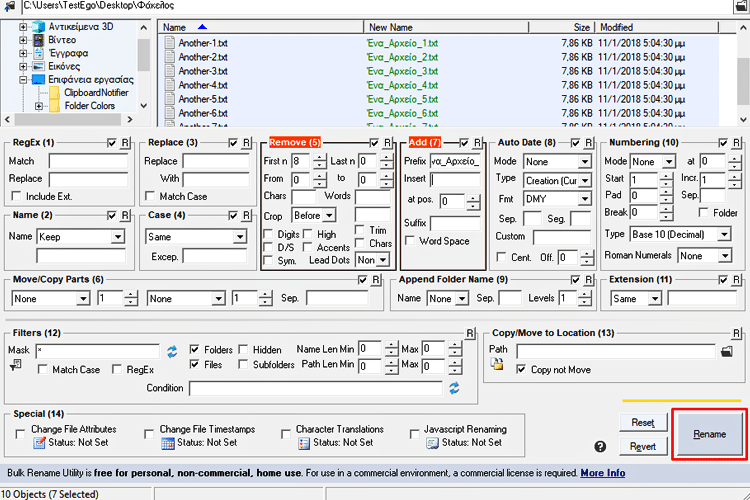
Task: Click the Rename button
Action: click(709, 434)
